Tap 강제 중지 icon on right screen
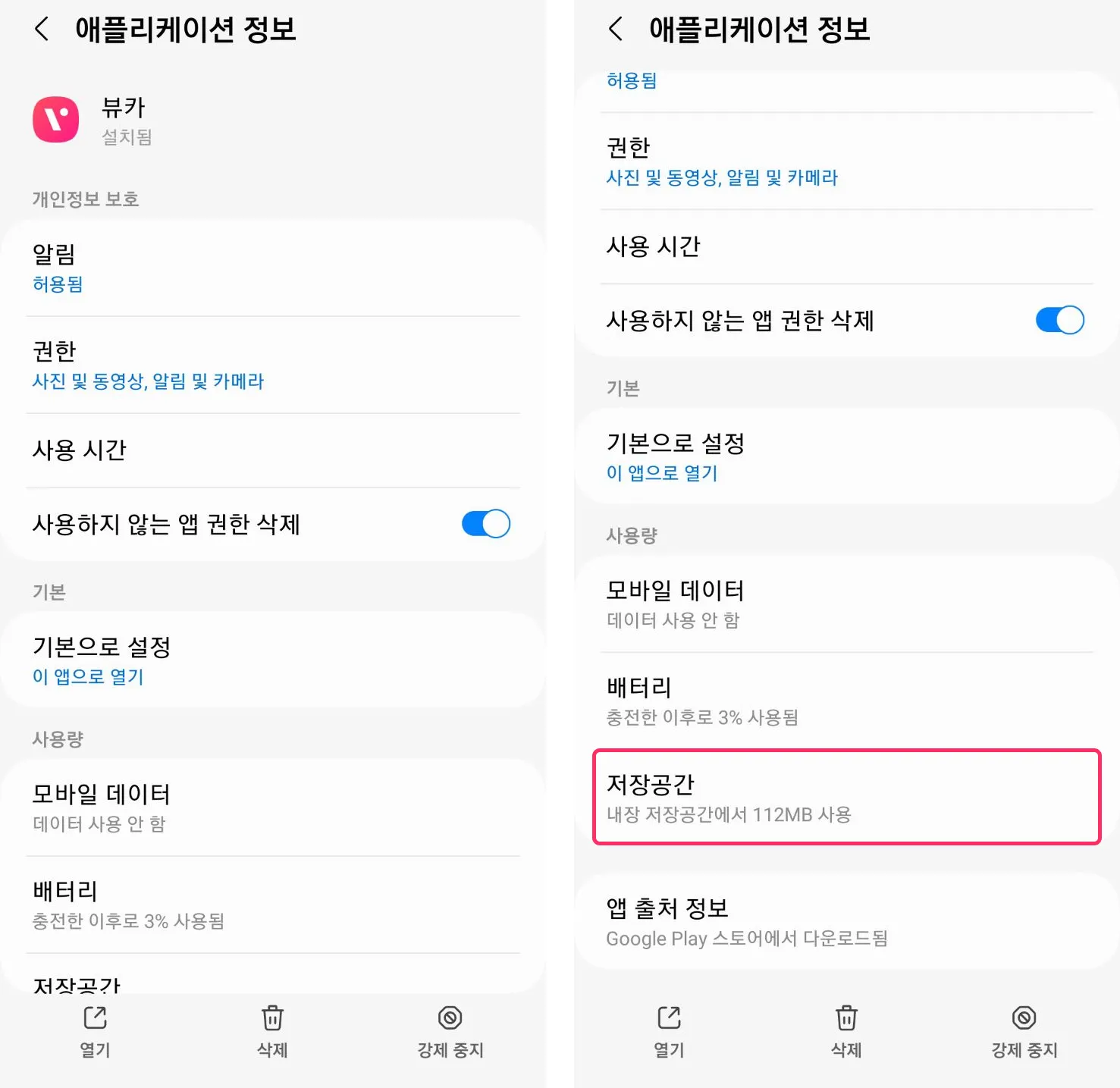The height and width of the screenshot is (1088, 1120). coord(1024,1018)
